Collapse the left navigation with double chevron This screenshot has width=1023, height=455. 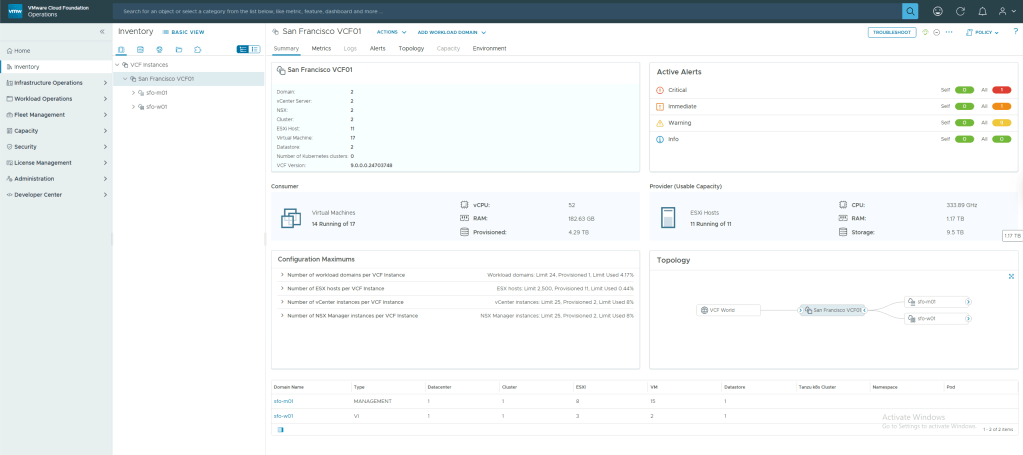point(102,32)
